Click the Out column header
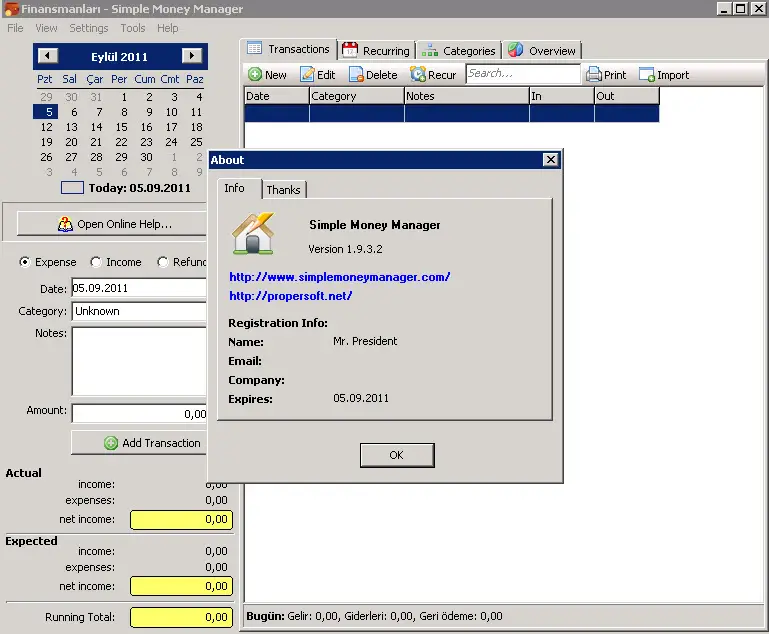This screenshot has width=769, height=634. [x=627, y=96]
